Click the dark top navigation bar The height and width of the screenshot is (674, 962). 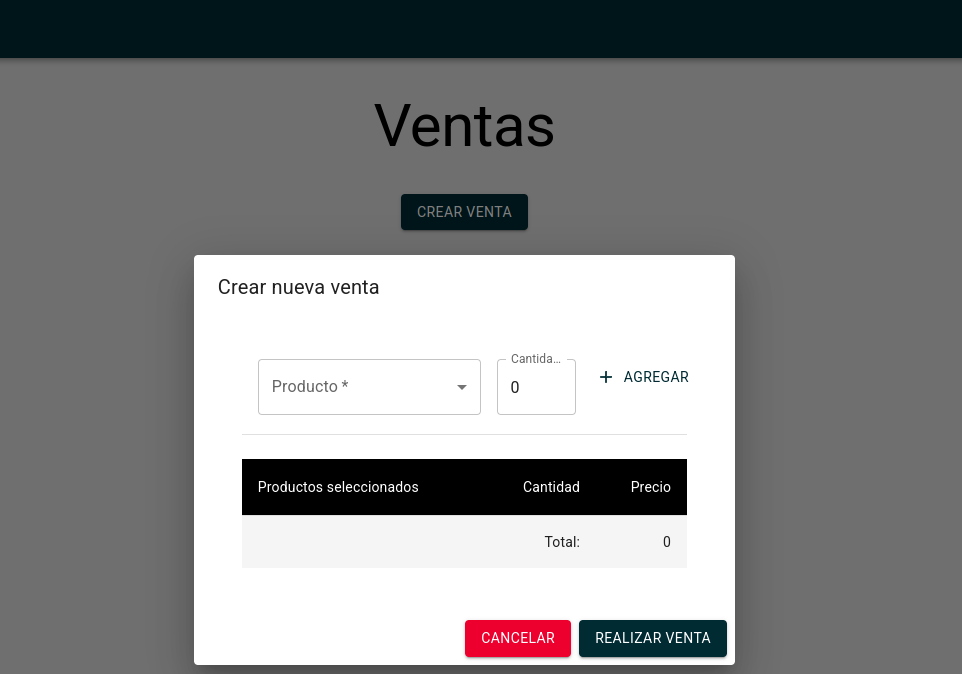pos(481,29)
